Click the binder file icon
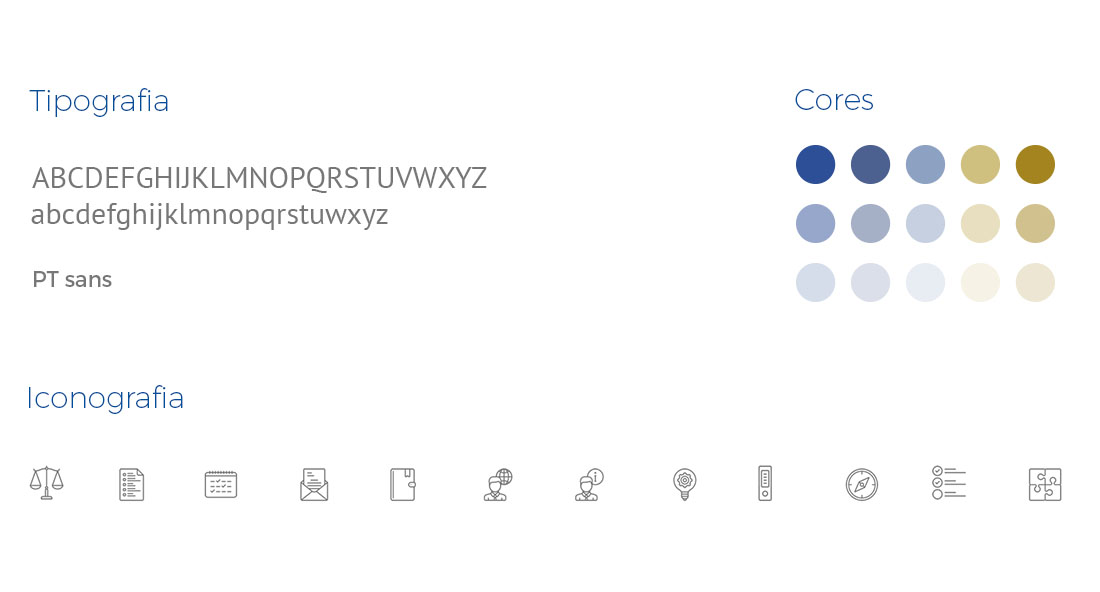 765,483
